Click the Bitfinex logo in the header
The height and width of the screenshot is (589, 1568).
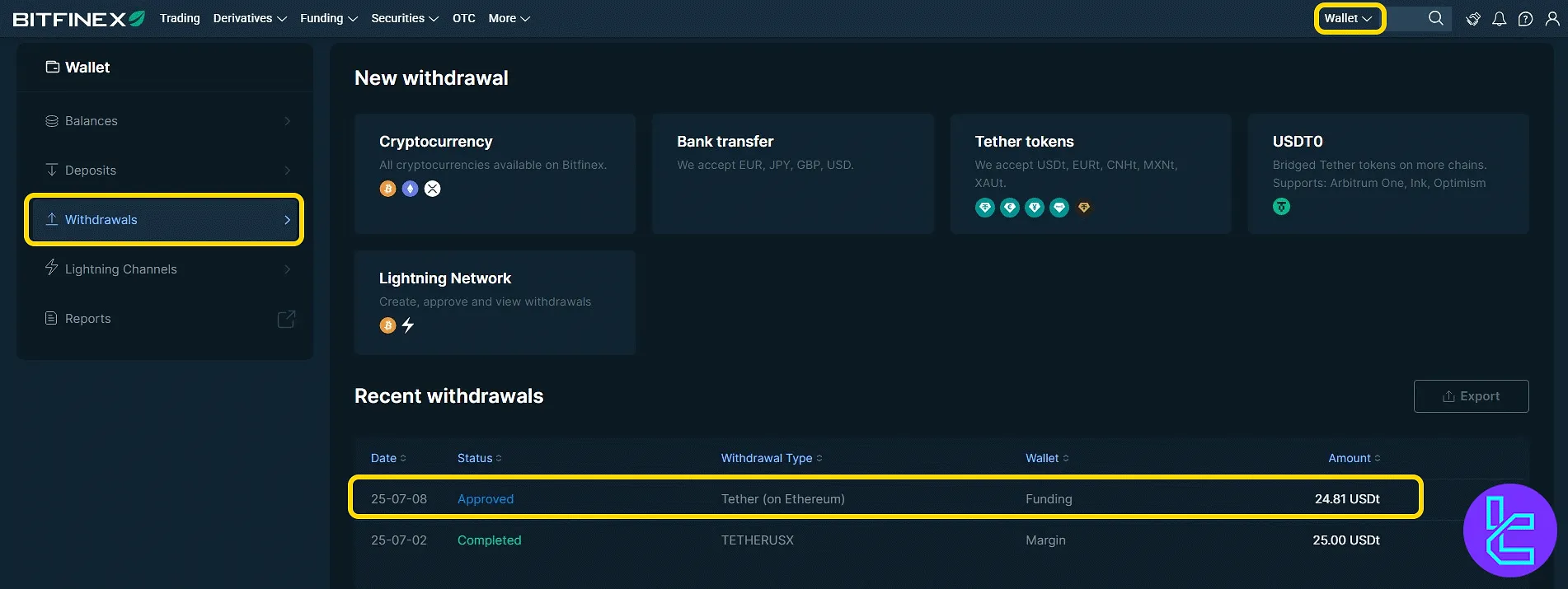pyautogui.click(x=79, y=18)
